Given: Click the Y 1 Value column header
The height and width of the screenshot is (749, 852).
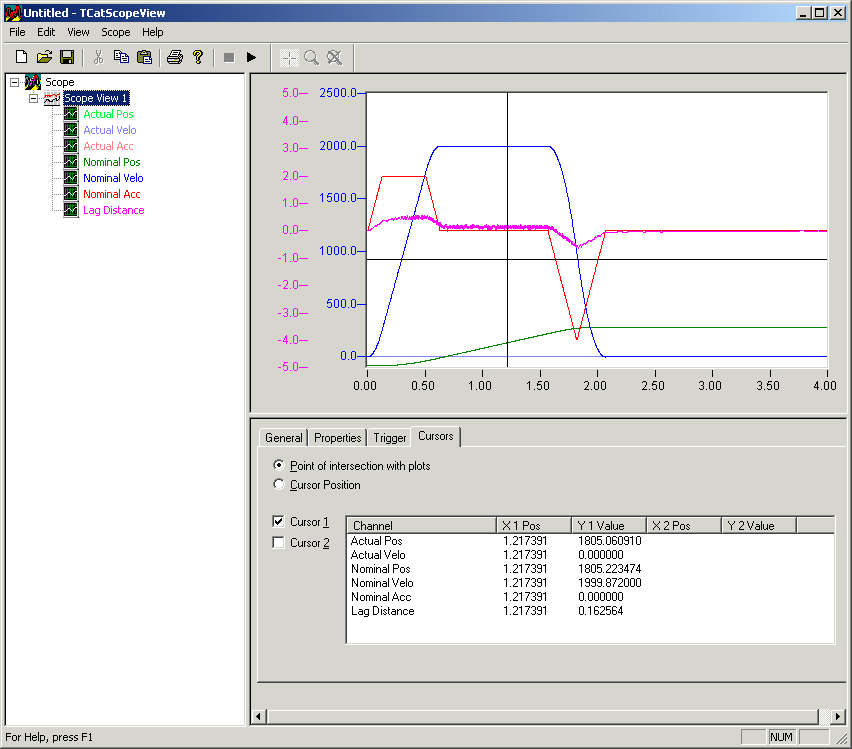Looking at the screenshot, I should (609, 526).
